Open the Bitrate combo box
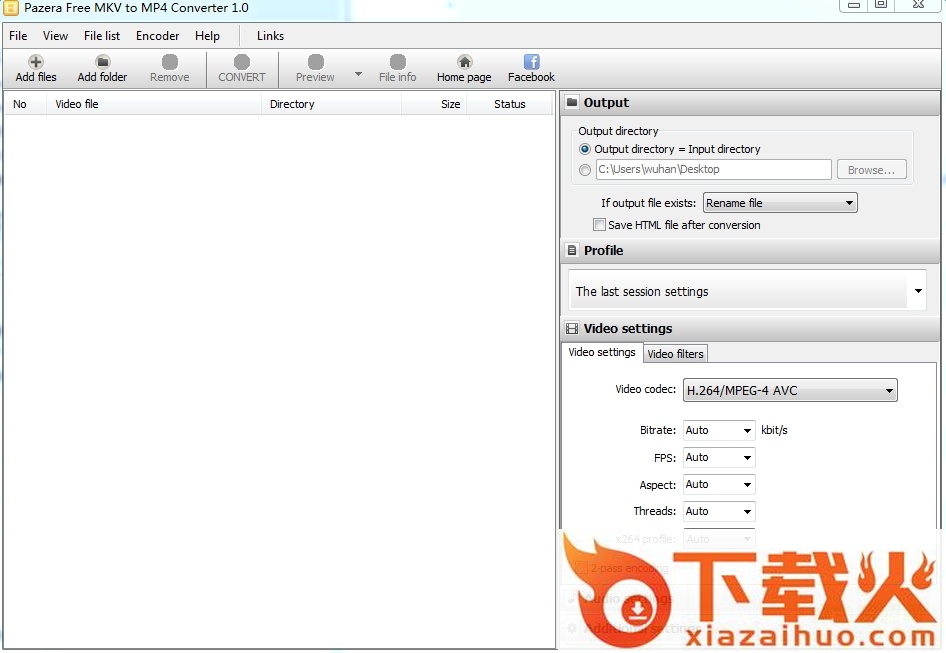 click(x=719, y=430)
